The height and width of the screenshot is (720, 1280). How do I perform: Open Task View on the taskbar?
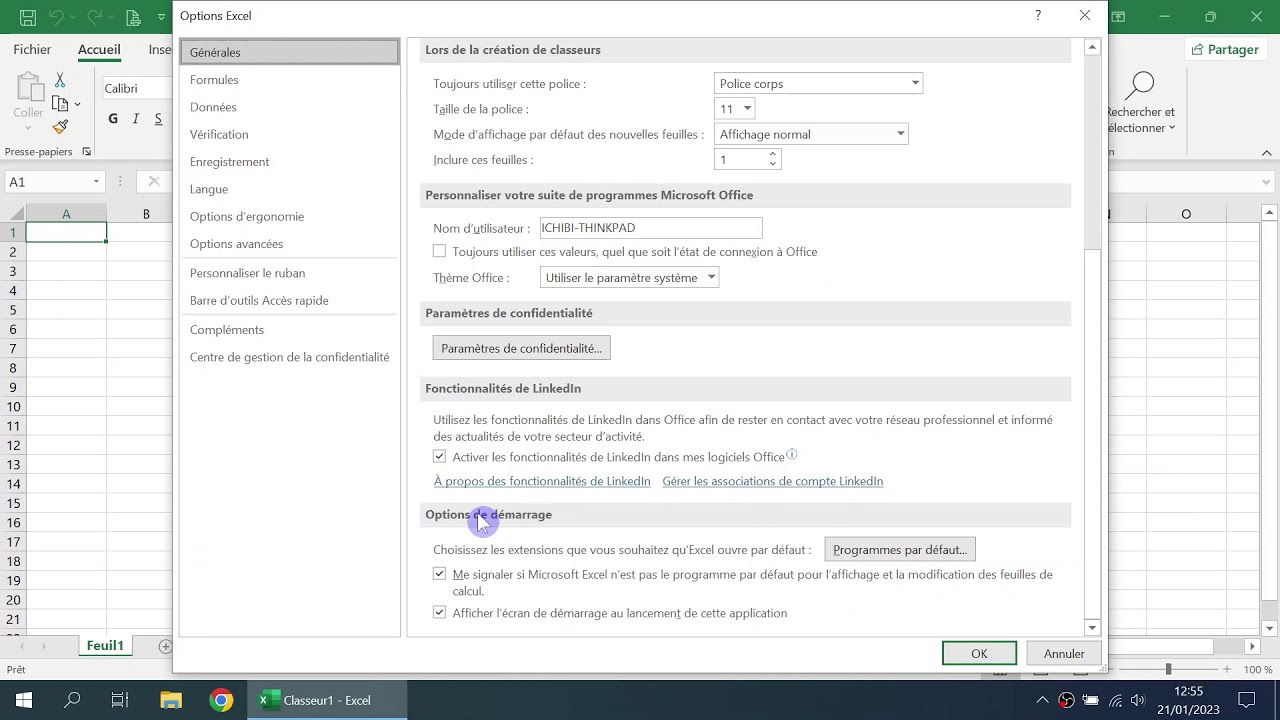[120, 700]
